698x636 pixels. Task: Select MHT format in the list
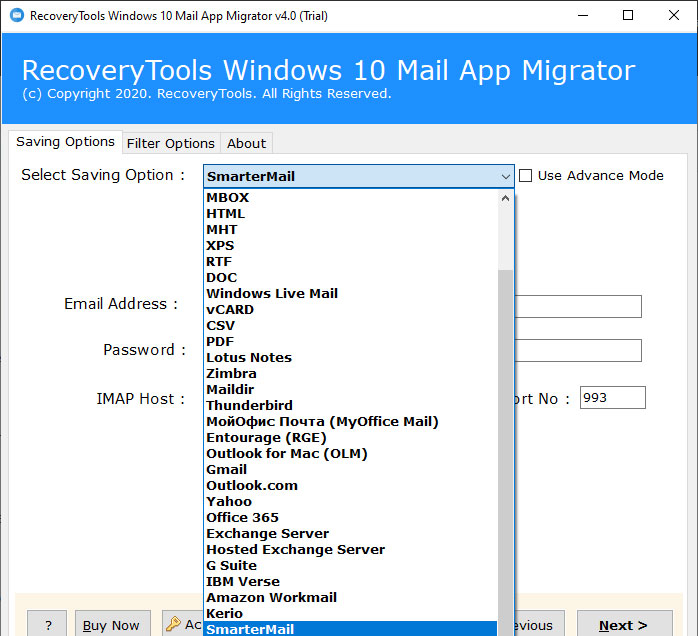(x=351, y=230)
